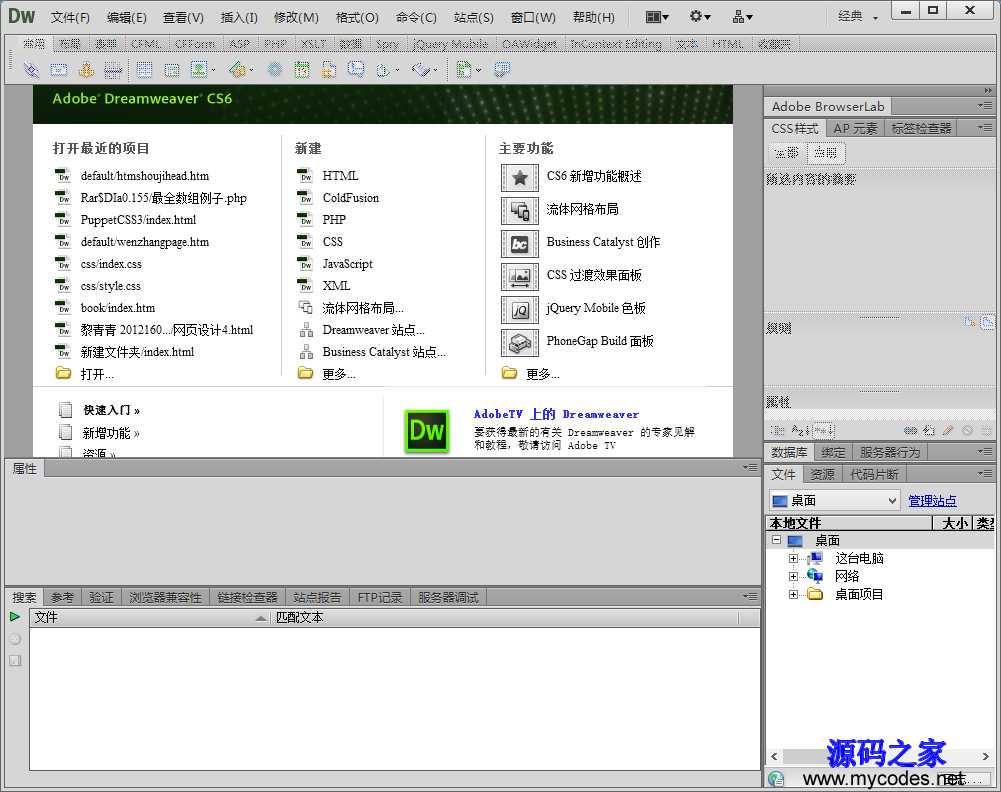The width and height of the screenshot is (1001, 792).
Task: Toggle 当前 mode in CSS Styles panel
Action: coord(825,153)
